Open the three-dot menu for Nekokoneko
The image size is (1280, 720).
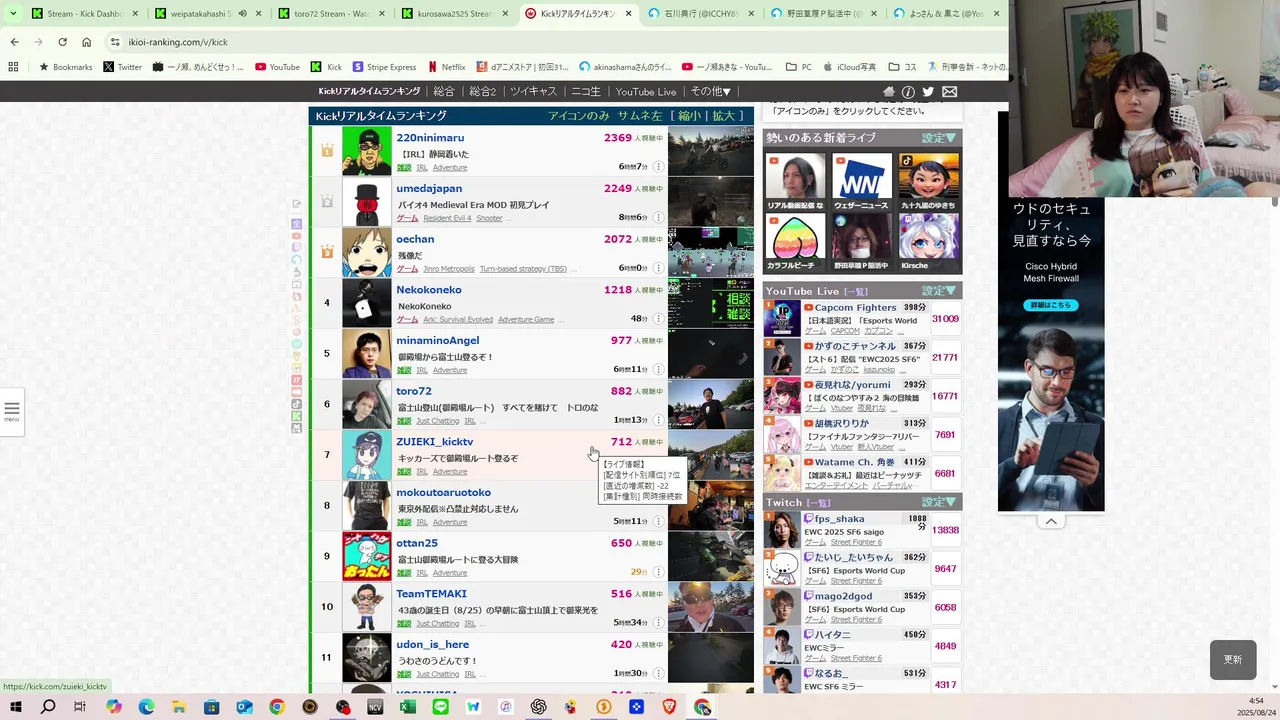[x=658, y=318]
